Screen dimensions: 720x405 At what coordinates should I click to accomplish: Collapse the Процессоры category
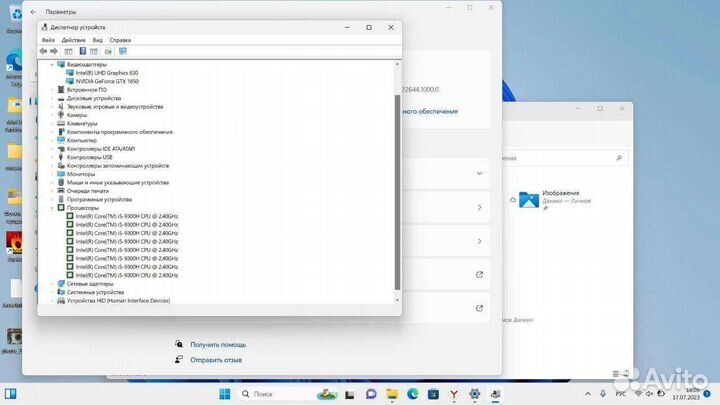(x=52, y=208)
